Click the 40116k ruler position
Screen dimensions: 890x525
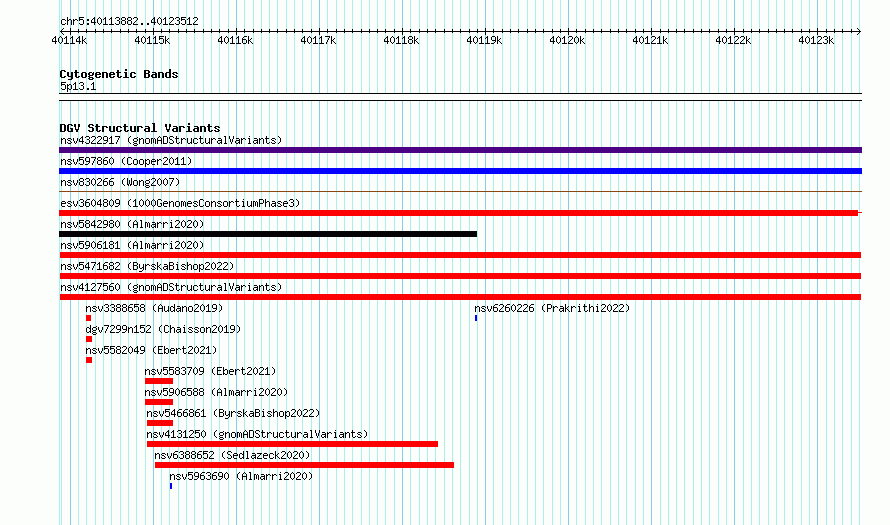[x=235, y=40]
